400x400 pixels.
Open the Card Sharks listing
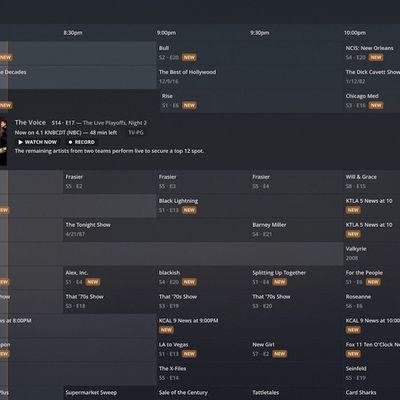coord(372,393)
